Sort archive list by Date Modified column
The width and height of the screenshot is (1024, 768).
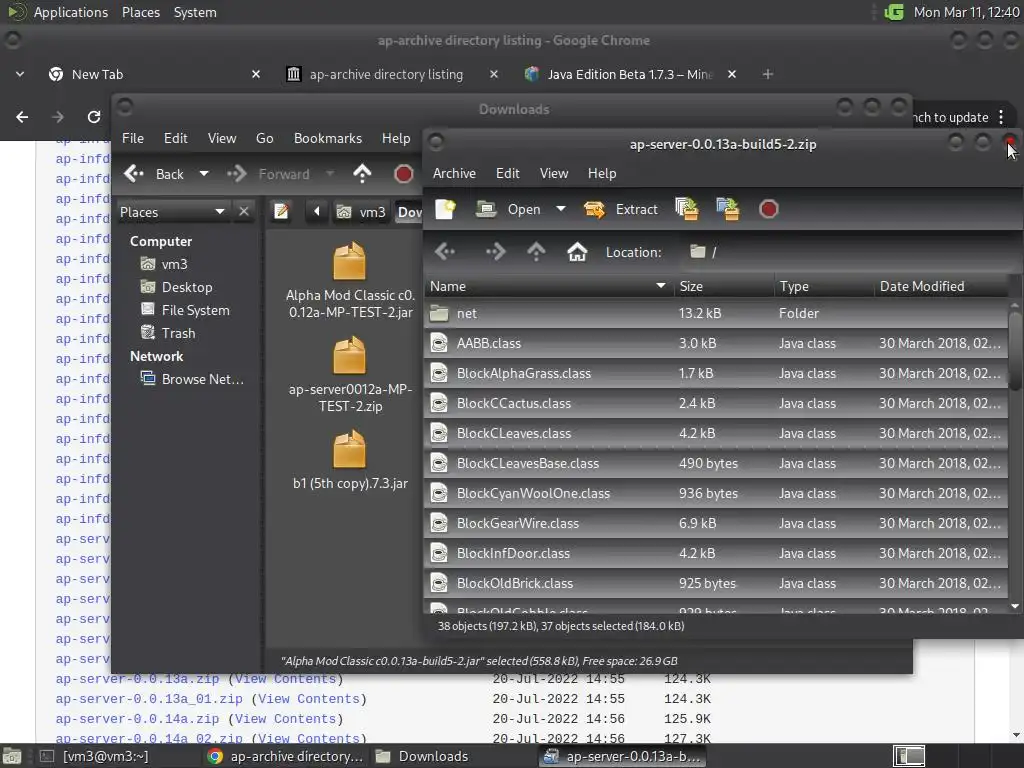click(942, 286)
